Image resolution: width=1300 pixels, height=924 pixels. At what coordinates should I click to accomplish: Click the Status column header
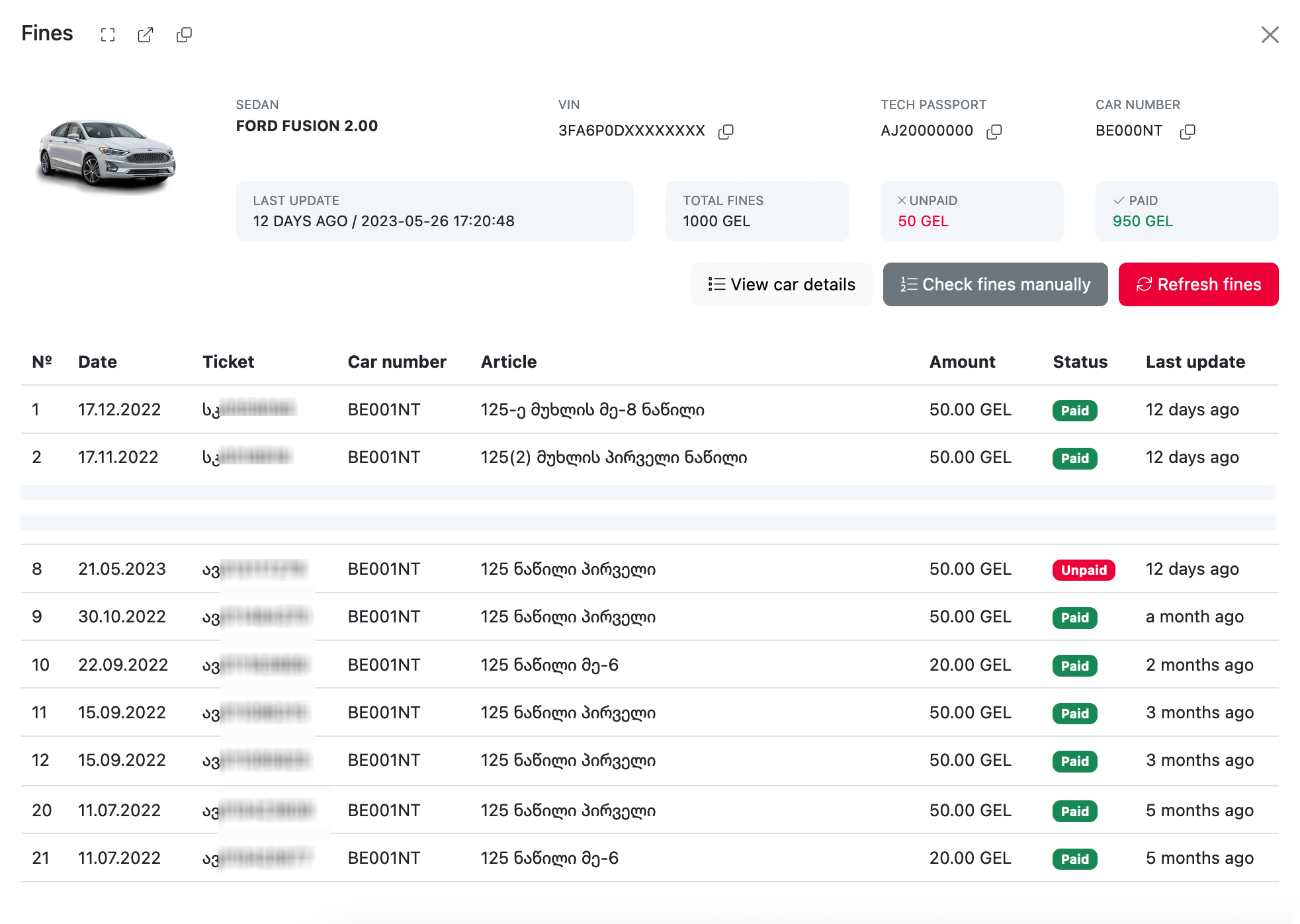tap(1080, 362)
